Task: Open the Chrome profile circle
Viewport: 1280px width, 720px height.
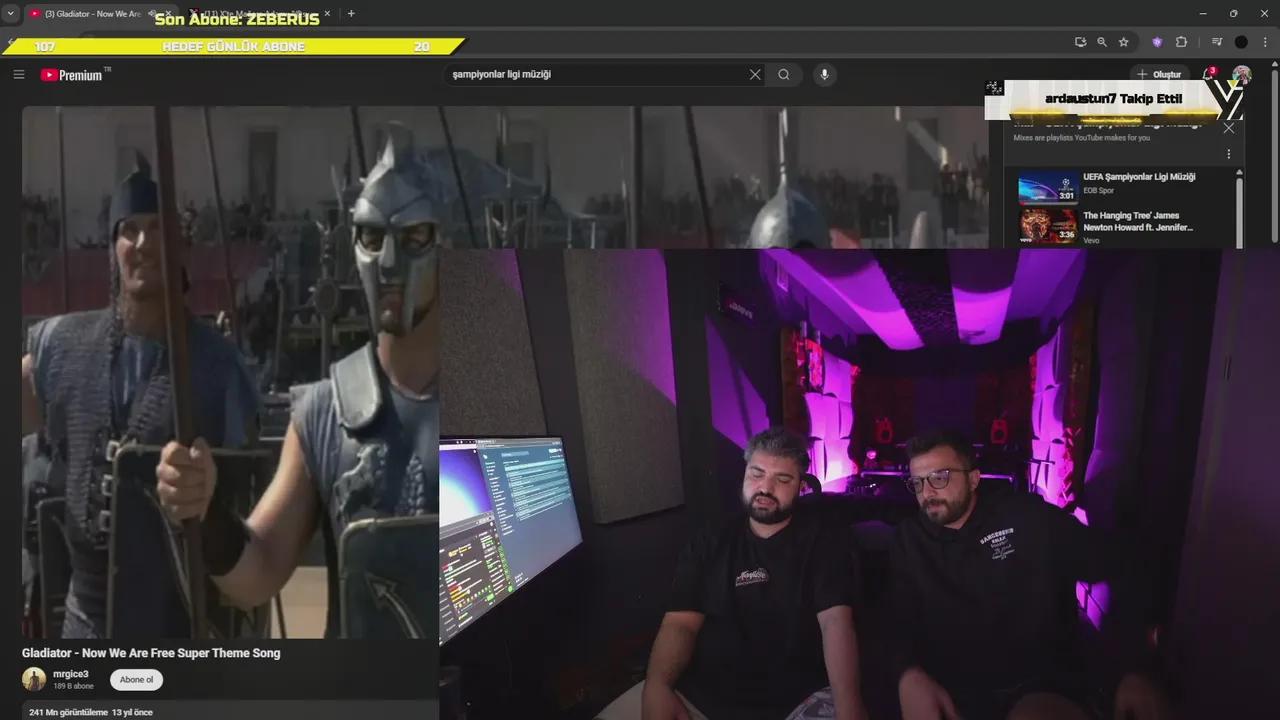Action: 1241,42
